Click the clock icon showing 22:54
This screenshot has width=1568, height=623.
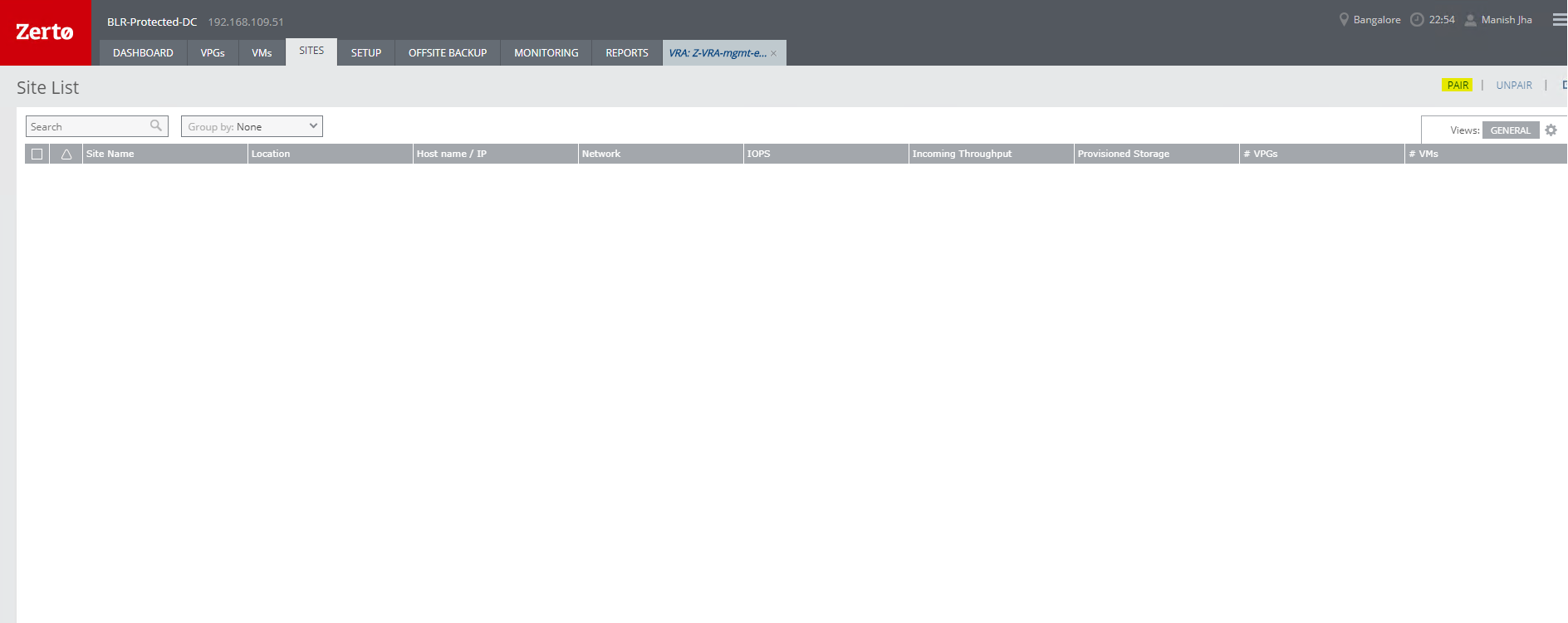coord(1417,20)
